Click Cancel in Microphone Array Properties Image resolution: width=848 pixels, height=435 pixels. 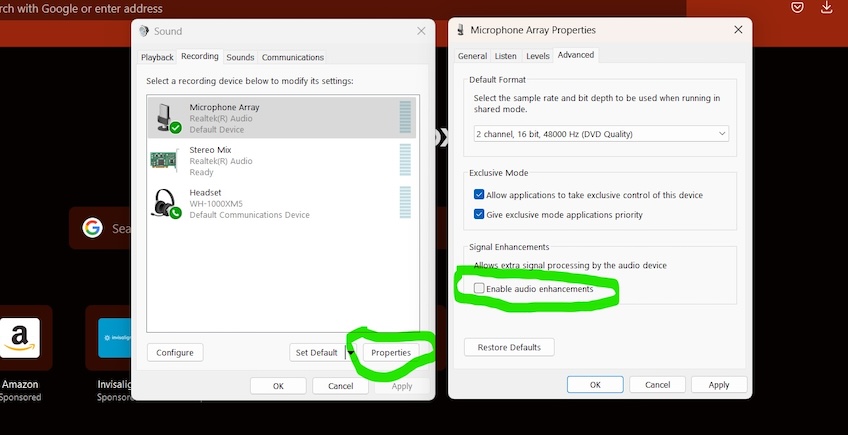click(x=657, y=385)
